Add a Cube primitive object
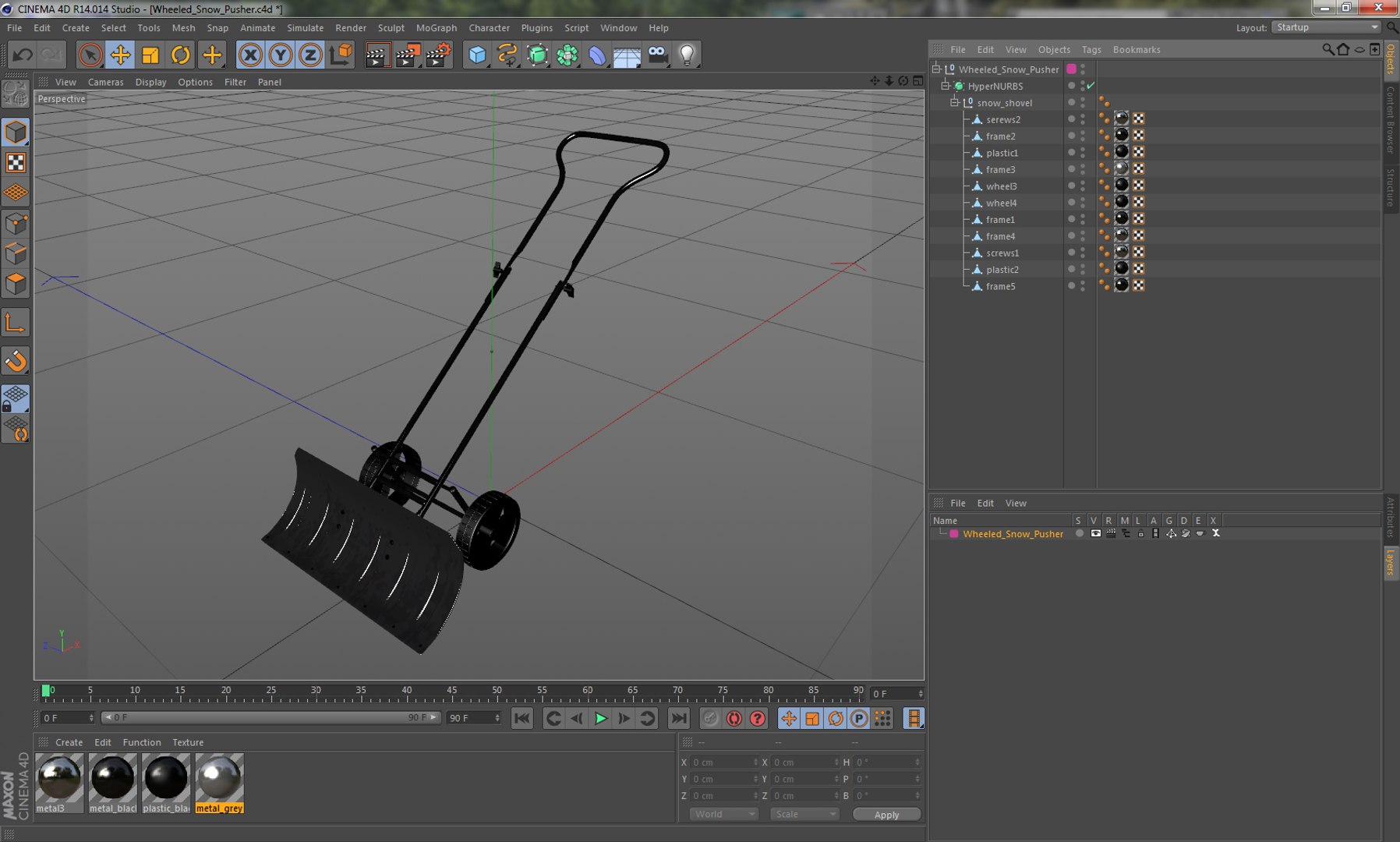Image resolution: width=1400 pixels, height=842 pixels. pyautogui.click(x=477, y=55)
